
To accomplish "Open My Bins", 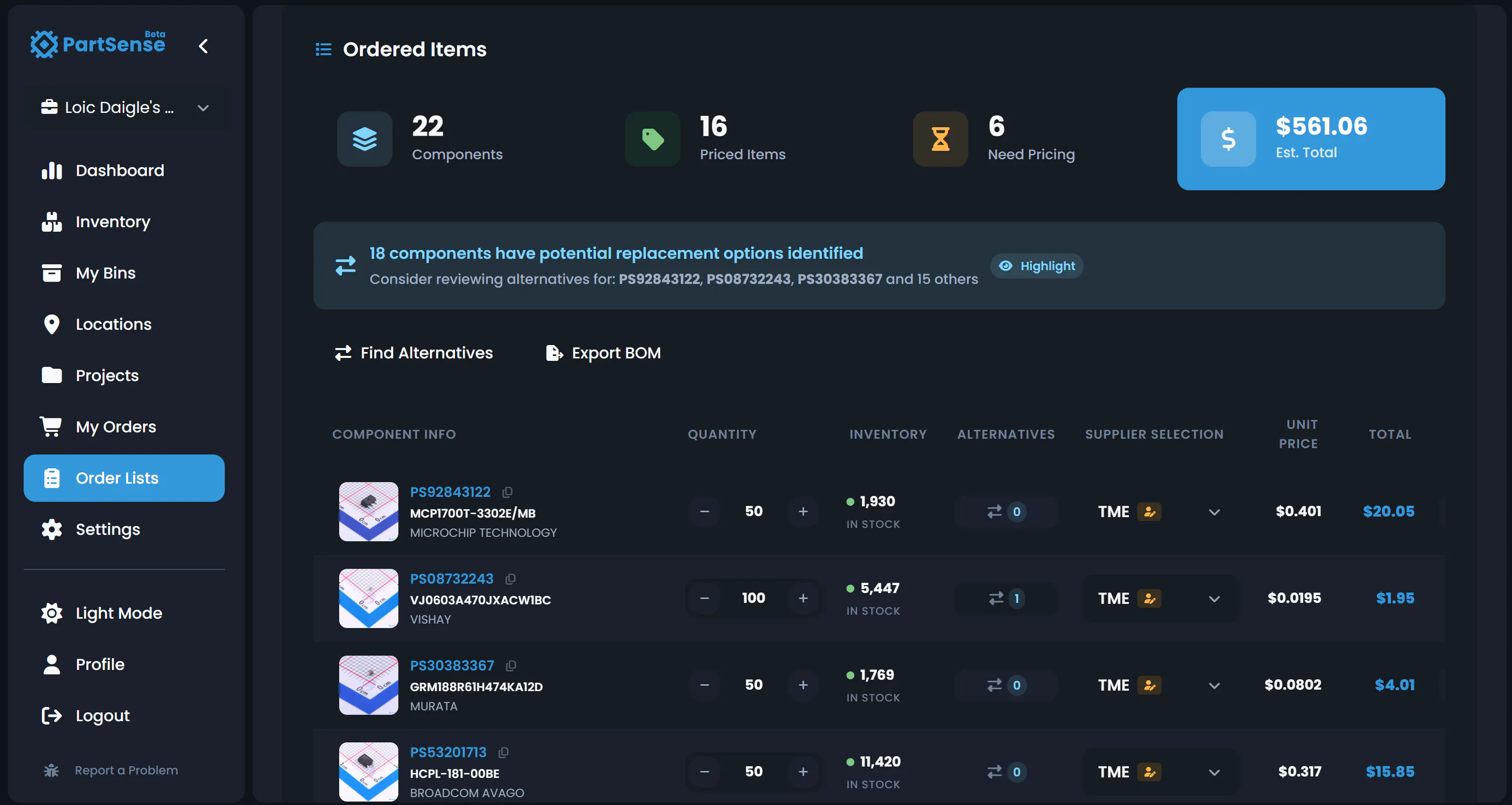I will pyautogui.click(x=124, y=273).
